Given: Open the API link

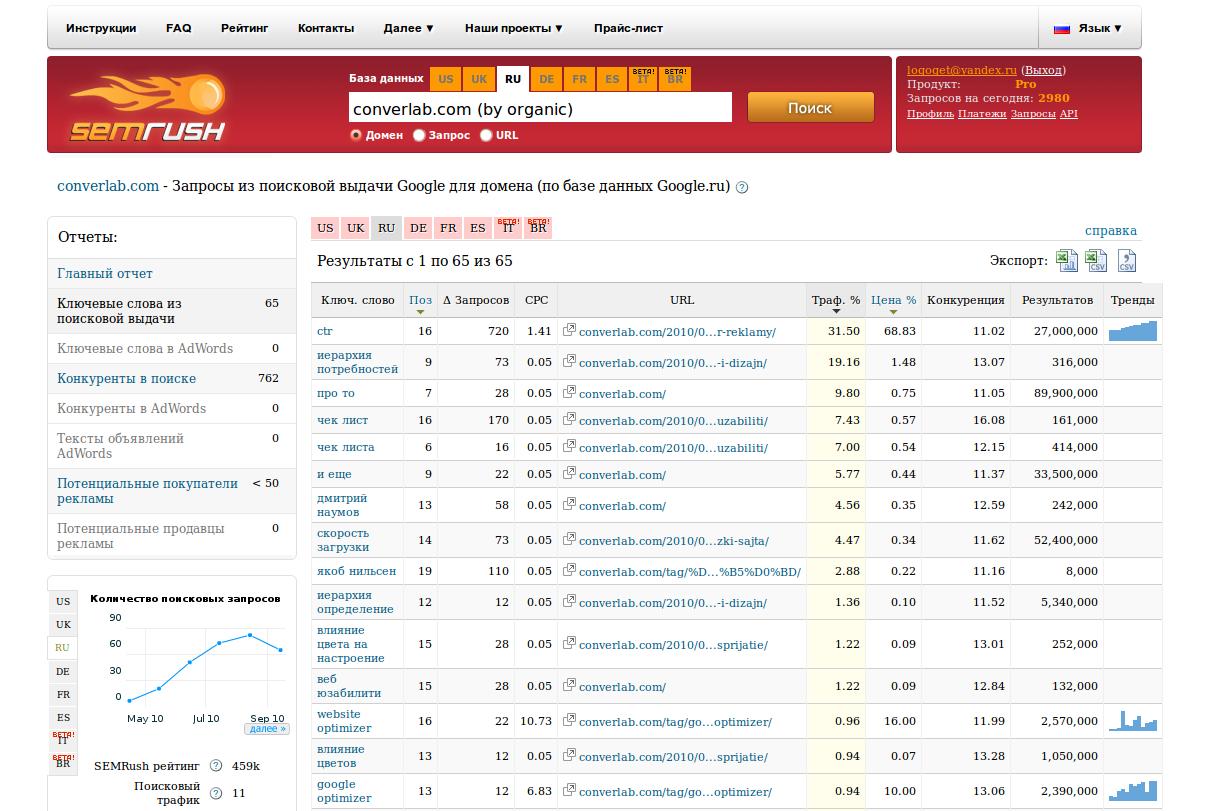Looking at the screenshot, I should tap(1068, 114).
